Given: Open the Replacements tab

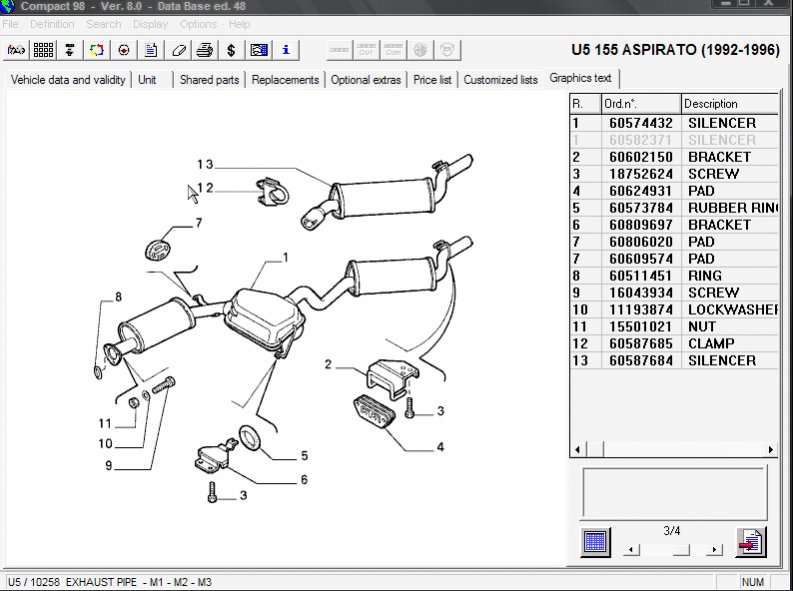Looking at the screenshot, I should tap(285, 80).
